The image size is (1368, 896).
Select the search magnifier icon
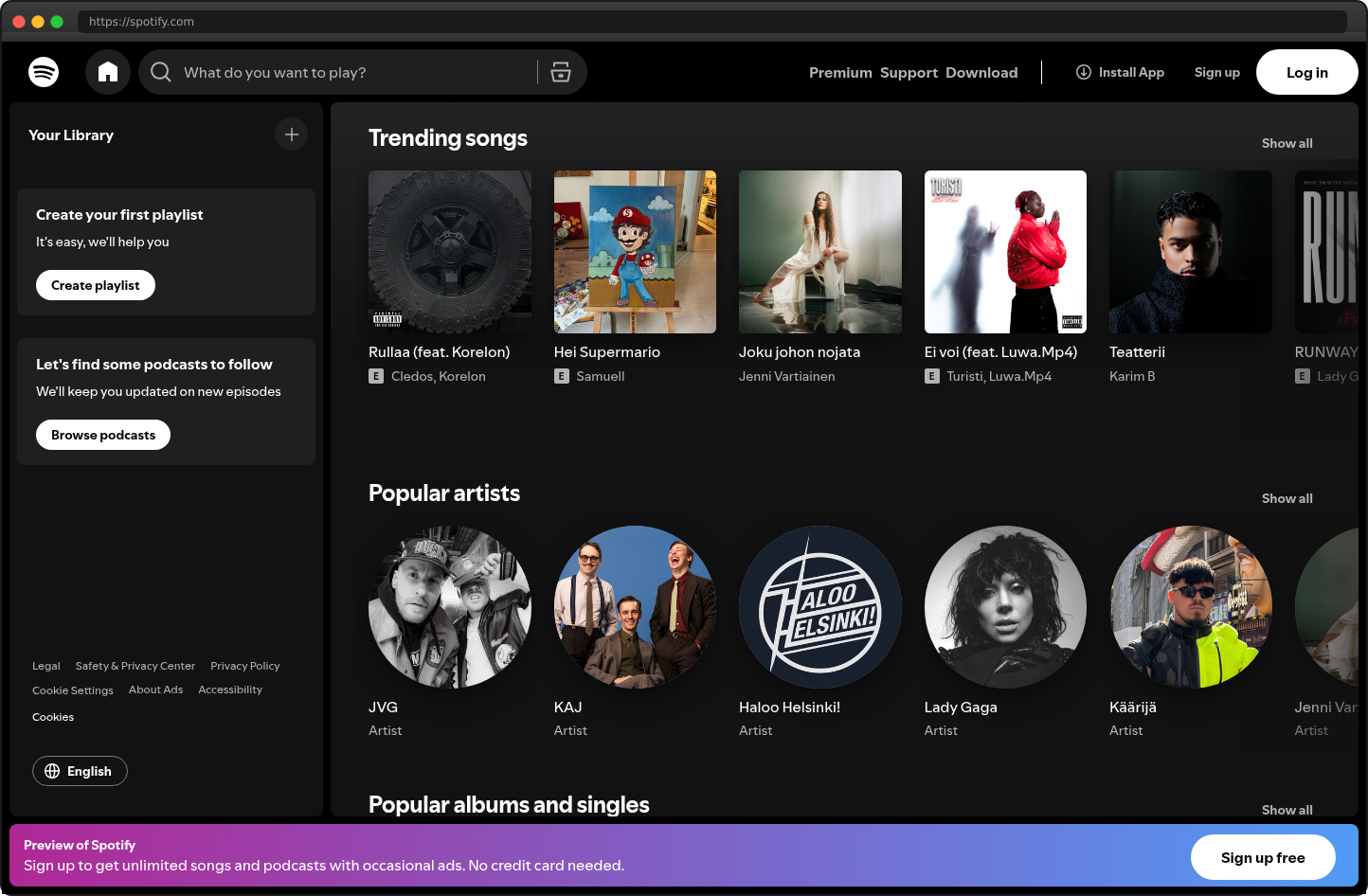pyautogui.click(x=160, y=72)
